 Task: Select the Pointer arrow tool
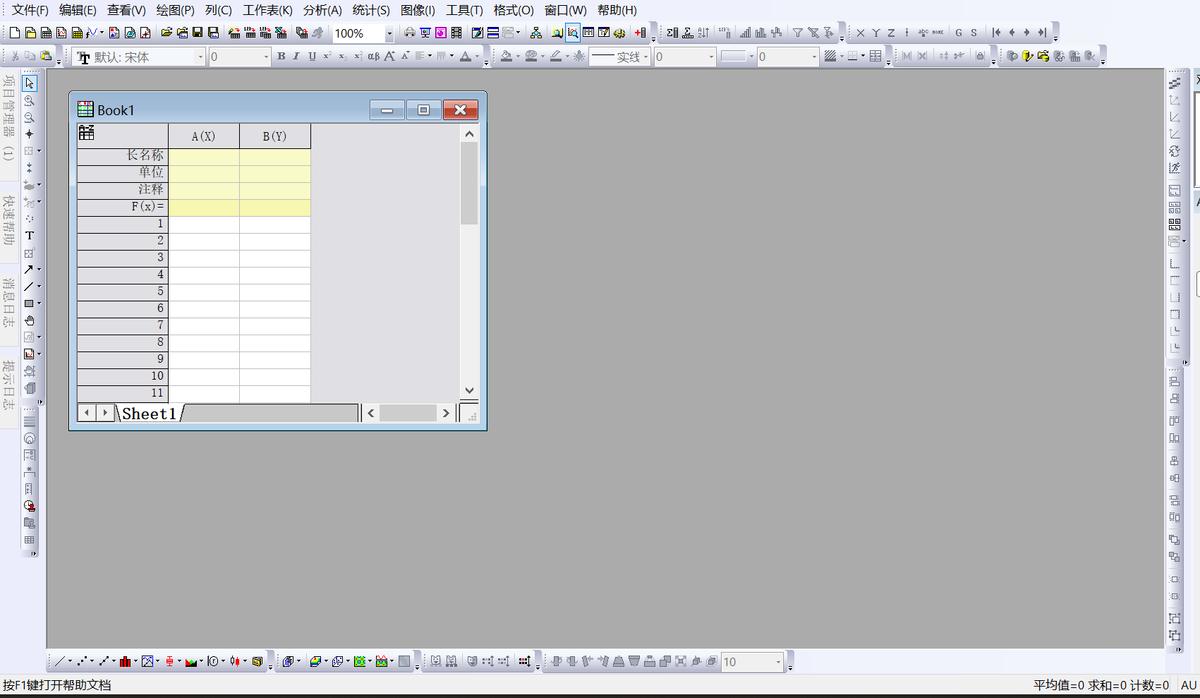[29, 83]
